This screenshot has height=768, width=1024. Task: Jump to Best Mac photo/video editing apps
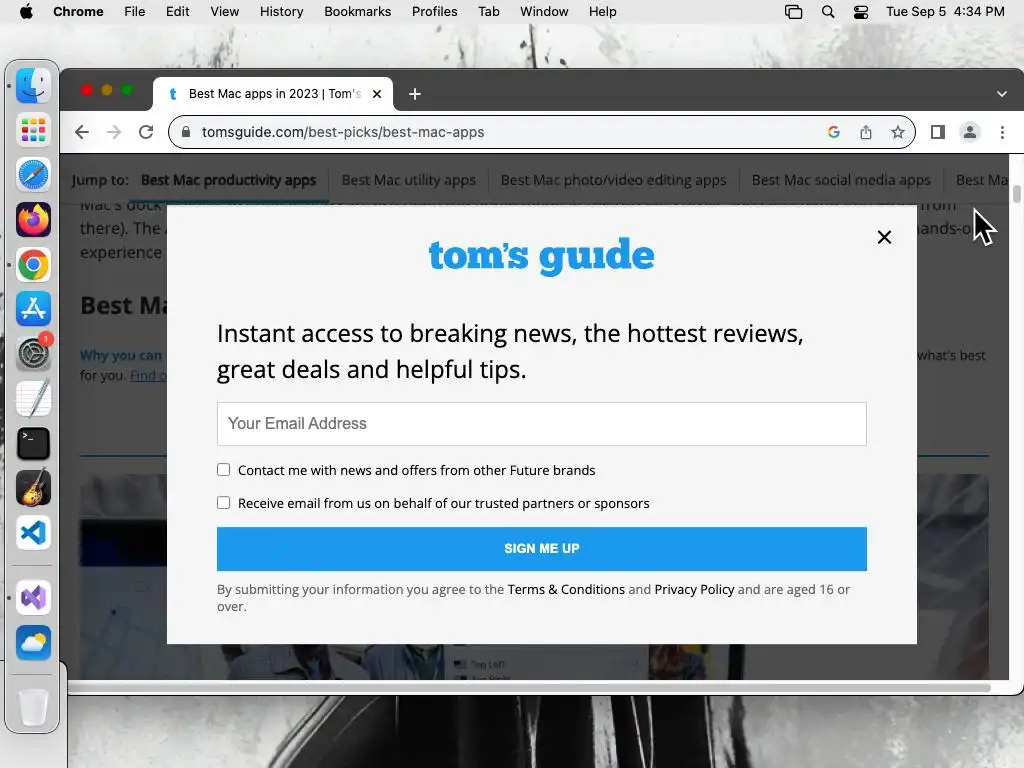pos(613,180)
